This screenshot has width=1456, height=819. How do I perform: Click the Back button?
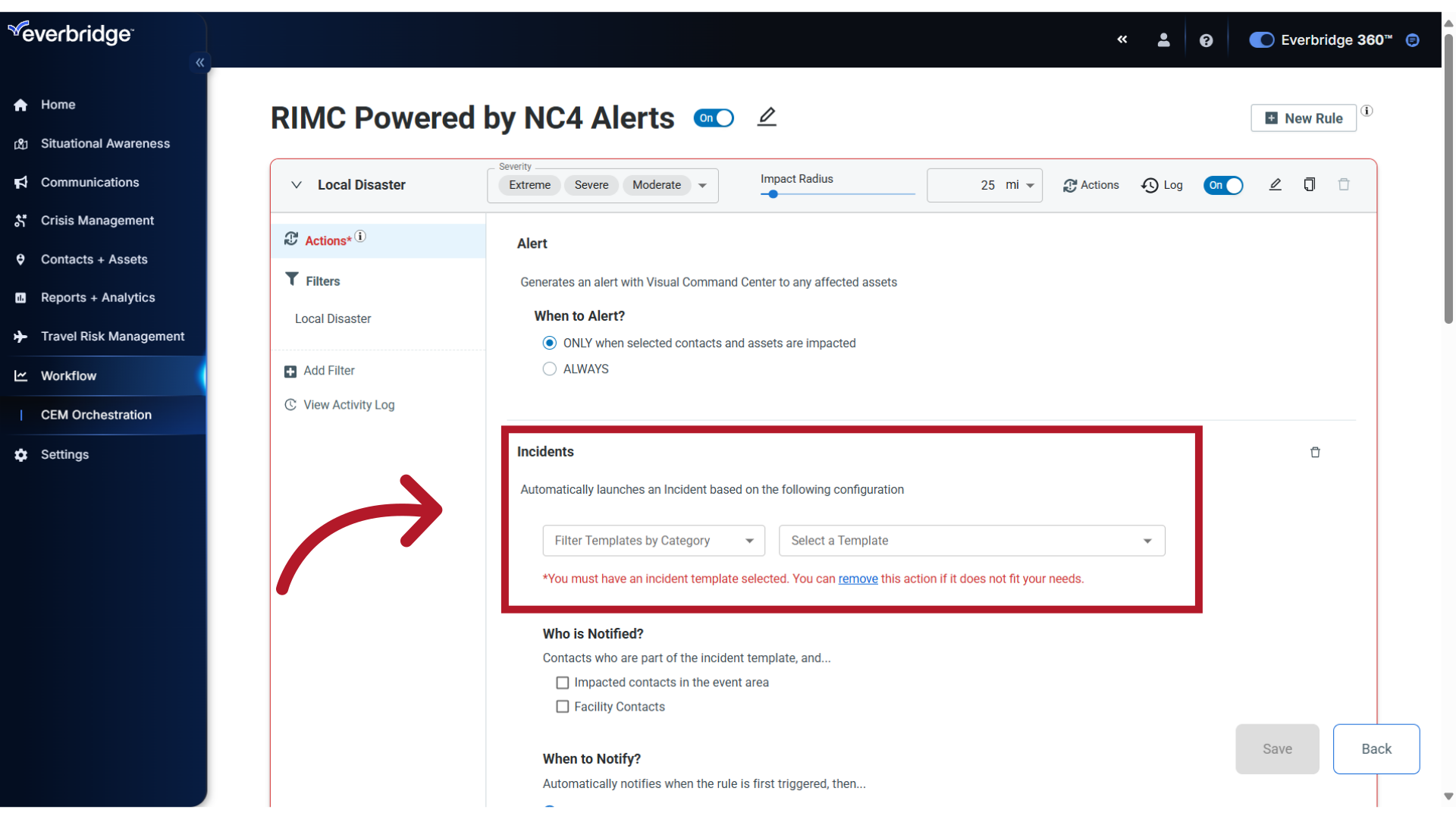(1376, 749)
